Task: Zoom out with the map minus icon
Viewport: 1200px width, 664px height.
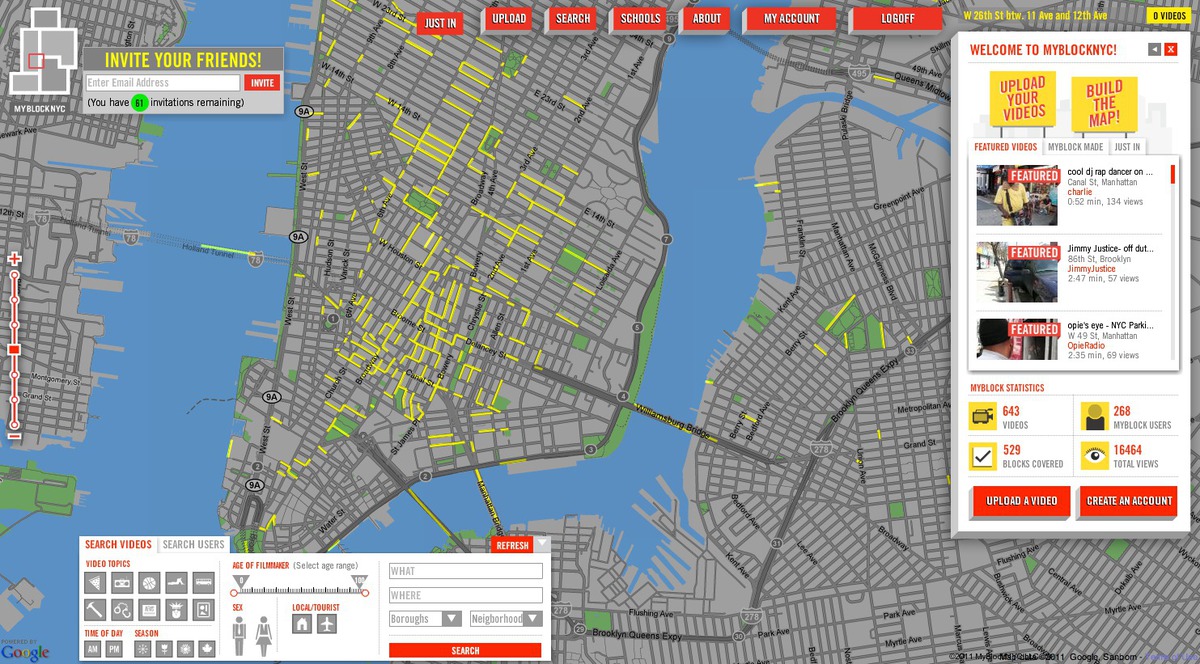Action: [x=14, y=435]
